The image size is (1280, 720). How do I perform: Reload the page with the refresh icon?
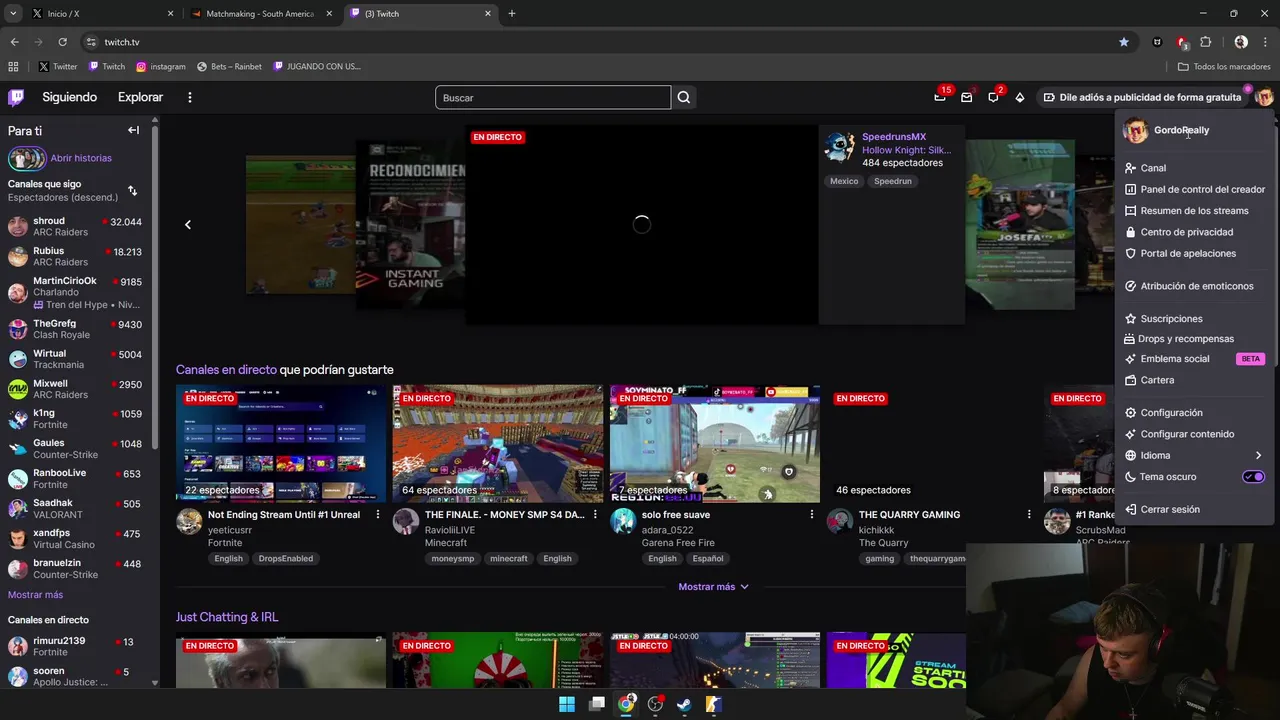pos(62,42)
